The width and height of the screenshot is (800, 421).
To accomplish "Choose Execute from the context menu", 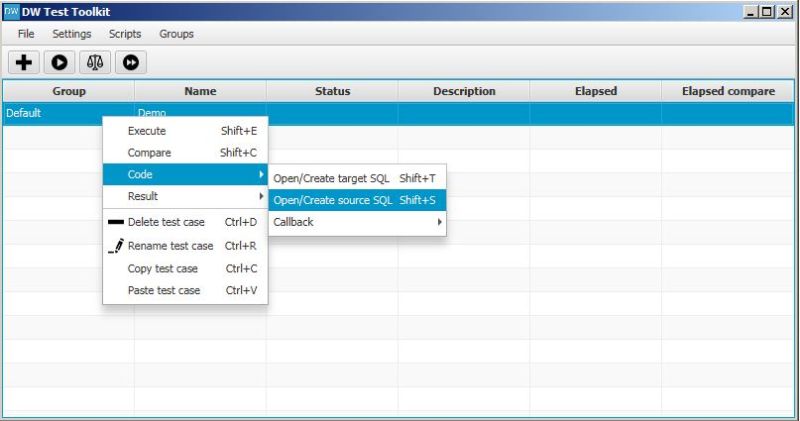I will tap(185, 131).
